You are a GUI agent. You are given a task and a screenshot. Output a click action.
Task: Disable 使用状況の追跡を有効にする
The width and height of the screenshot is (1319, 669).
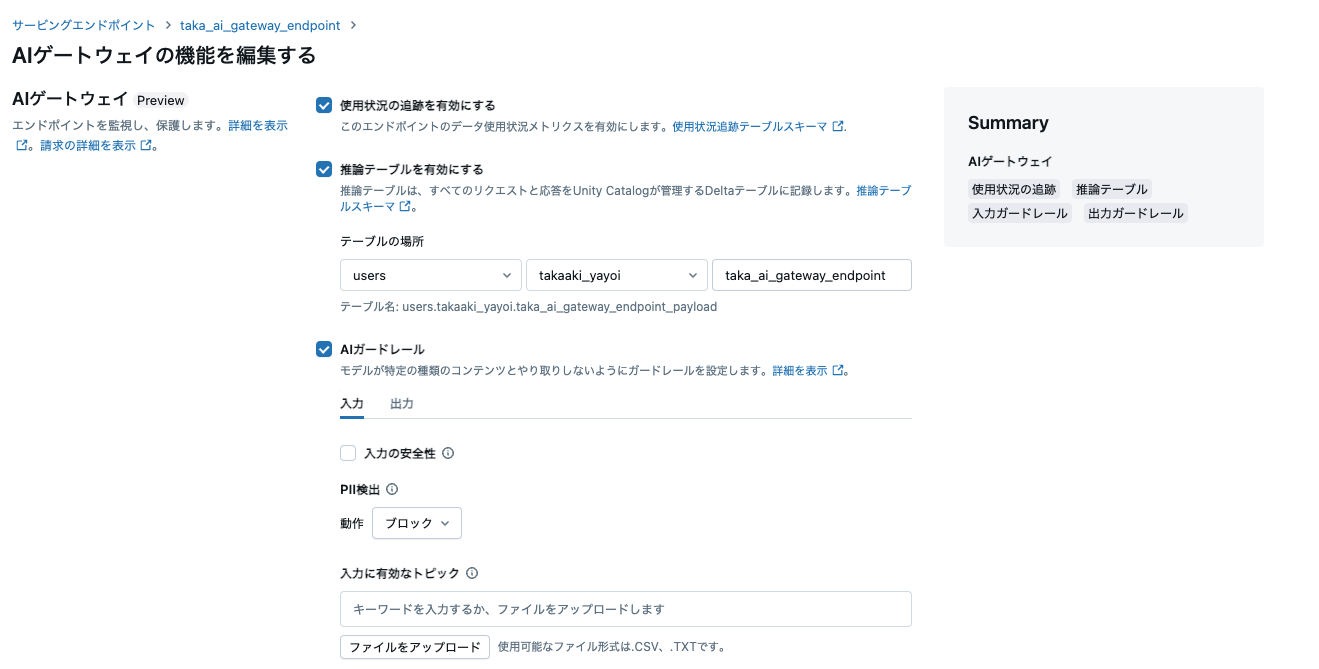(324, 104)
